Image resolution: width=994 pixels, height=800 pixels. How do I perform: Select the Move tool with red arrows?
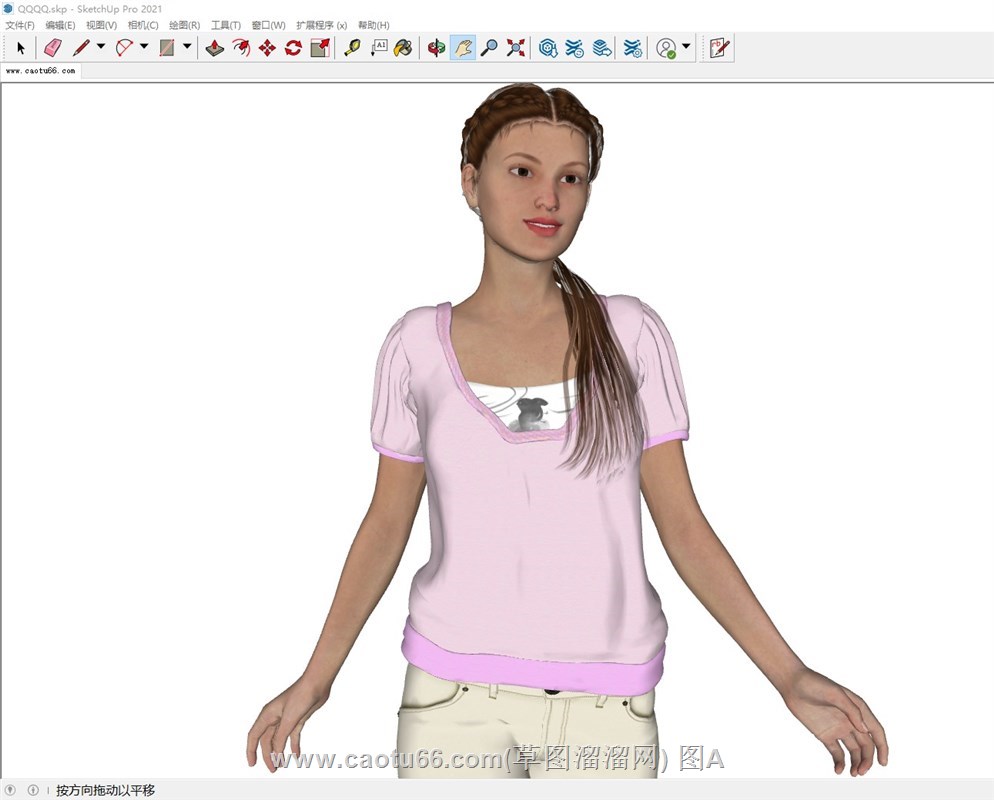(x=268, y=48)
